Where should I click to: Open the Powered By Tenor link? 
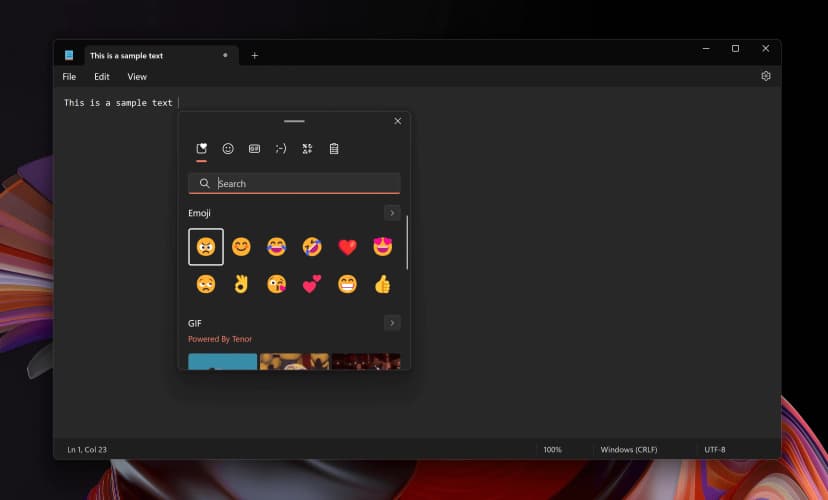[220, 339]
